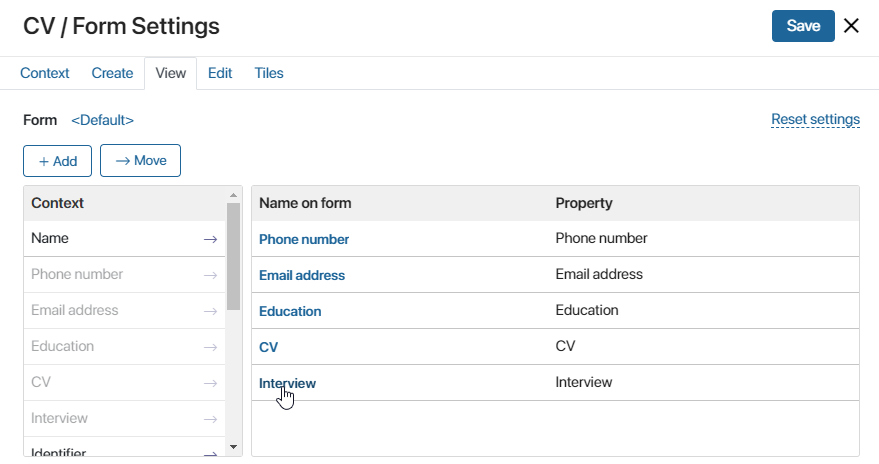The height and width of the screenshot is (464, 879).
Task: Open Education field in Name on form column
Action: (290, 311)
